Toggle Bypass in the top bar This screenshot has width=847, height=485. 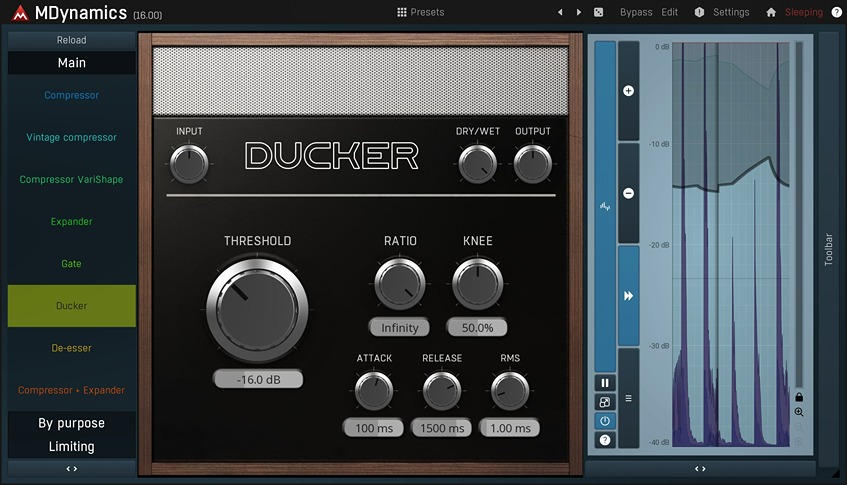635,13
